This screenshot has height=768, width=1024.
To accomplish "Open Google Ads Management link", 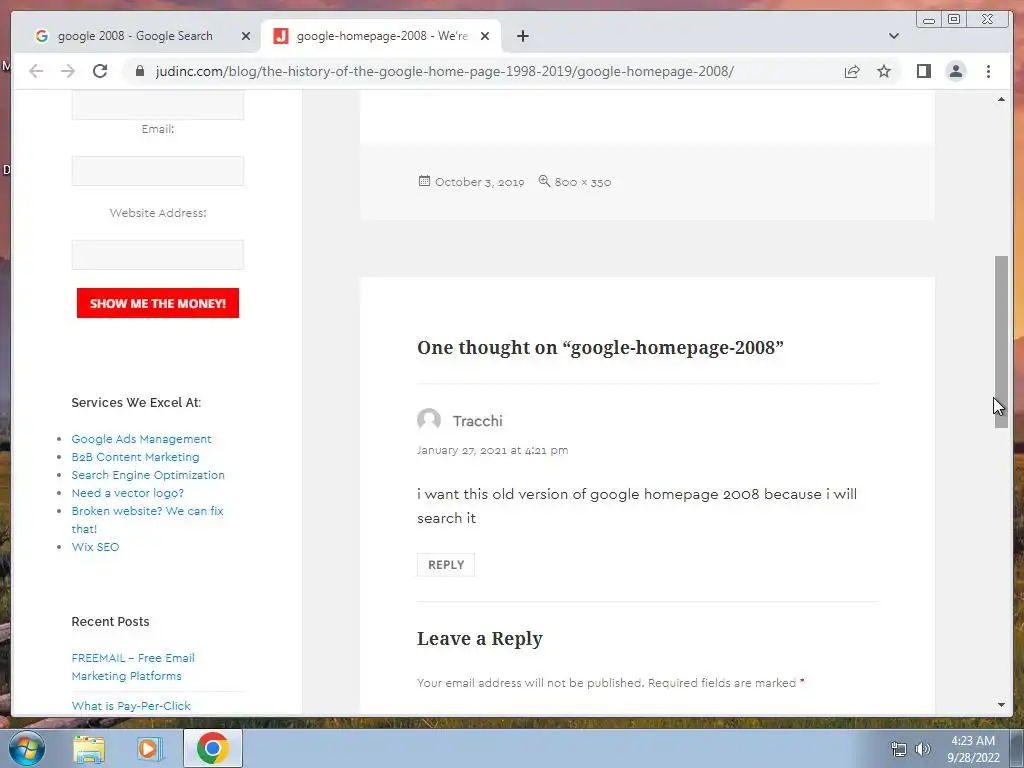I will 141,439.
